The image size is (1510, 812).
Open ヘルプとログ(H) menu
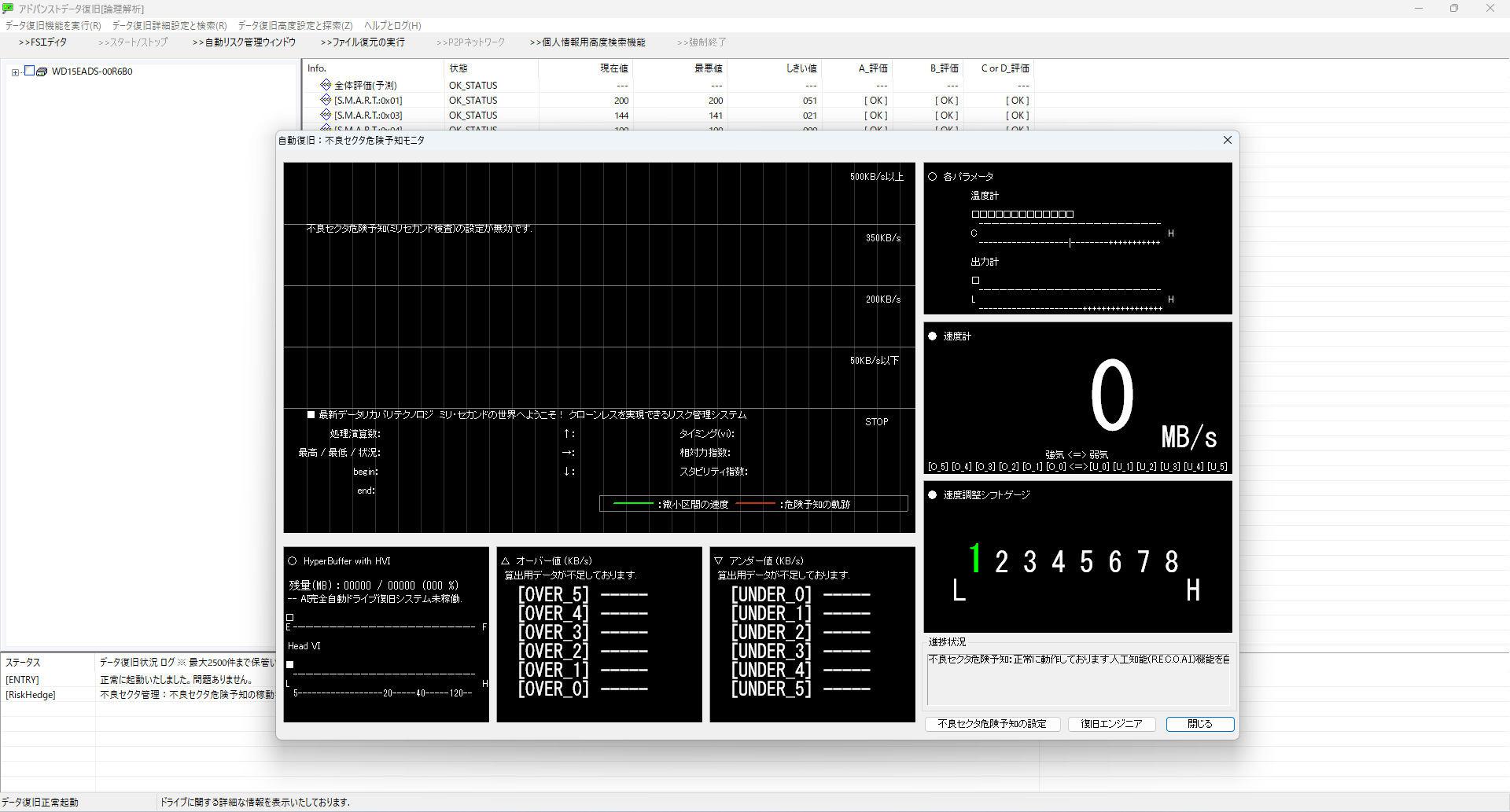click(392, 26)
